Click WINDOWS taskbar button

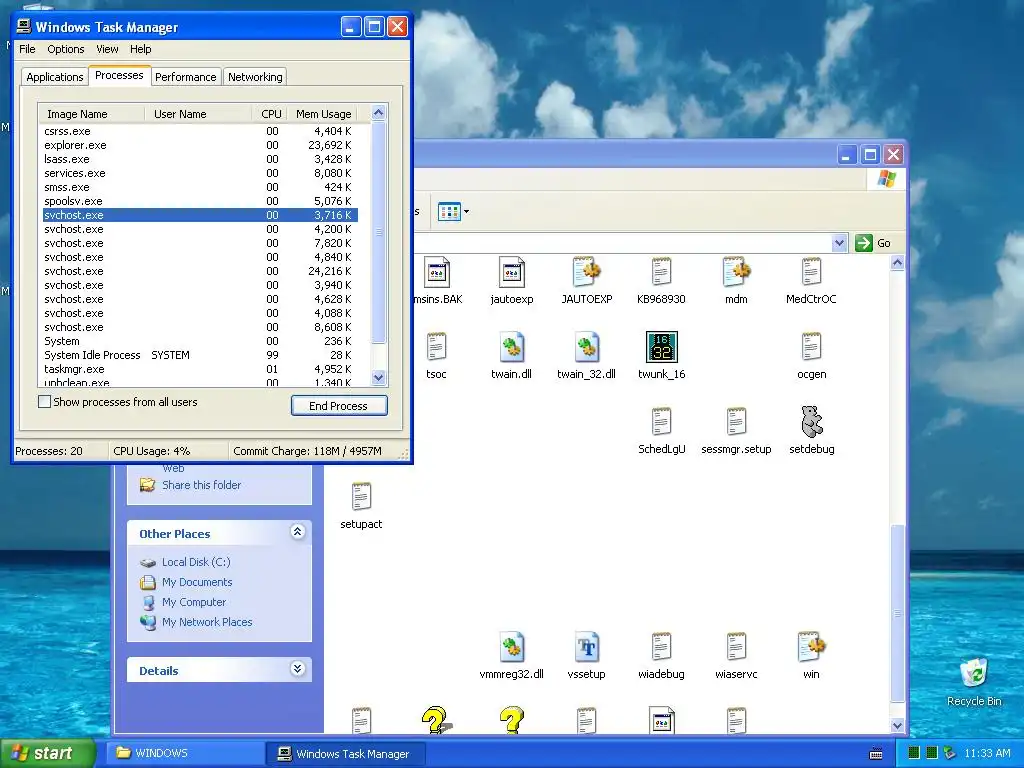click(185, 753)
